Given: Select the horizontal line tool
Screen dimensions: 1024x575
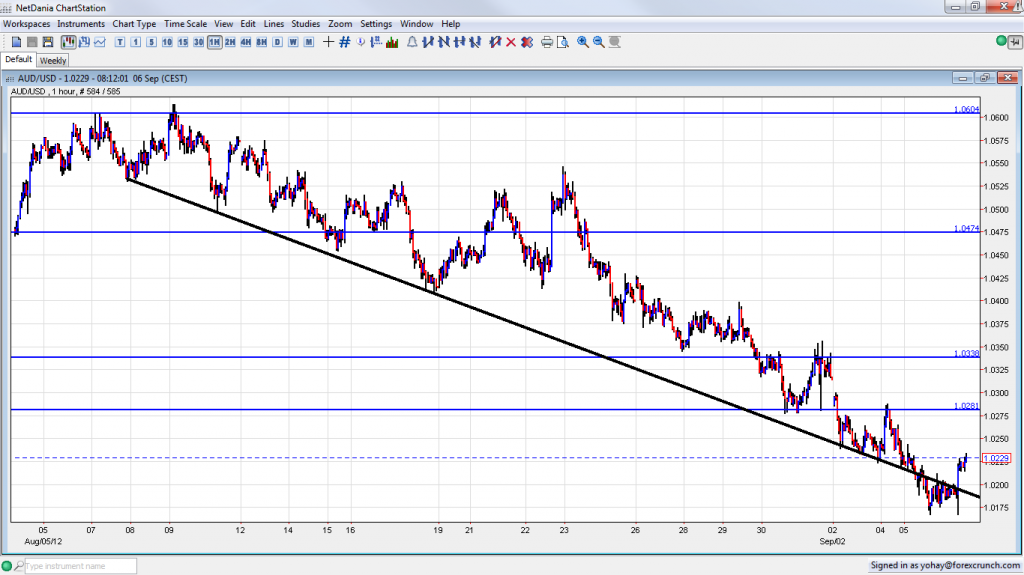Looking at the screenshot, I should point(459,42).
